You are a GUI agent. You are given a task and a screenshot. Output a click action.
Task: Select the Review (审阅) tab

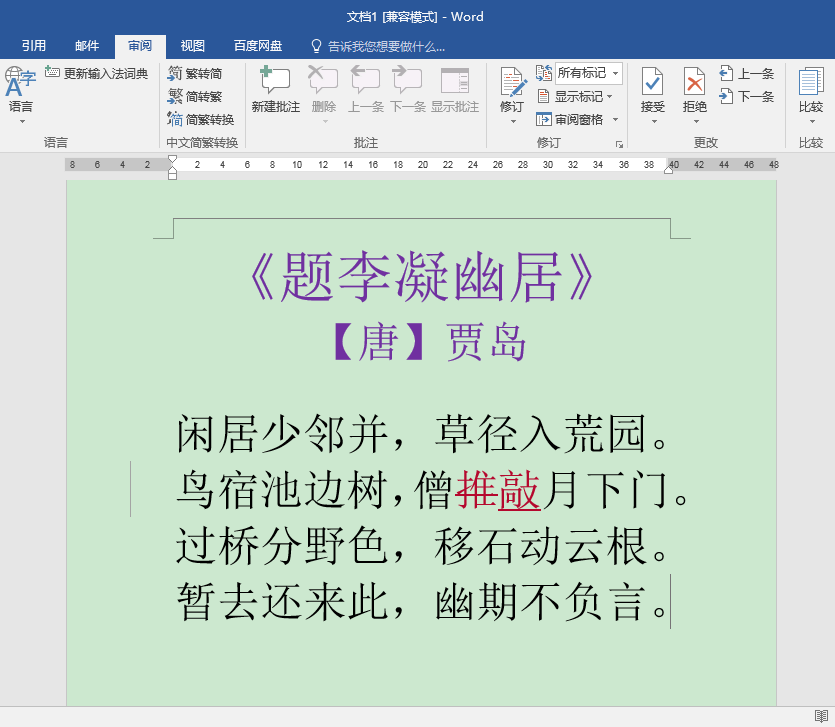pyautogui.click(x=140, y=46)
